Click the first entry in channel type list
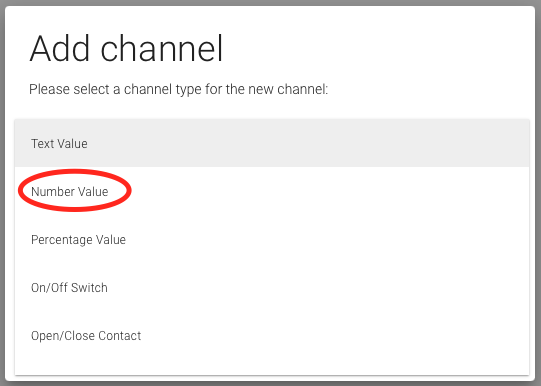Viewport: 541px width, 386px height. pos(272,143)
